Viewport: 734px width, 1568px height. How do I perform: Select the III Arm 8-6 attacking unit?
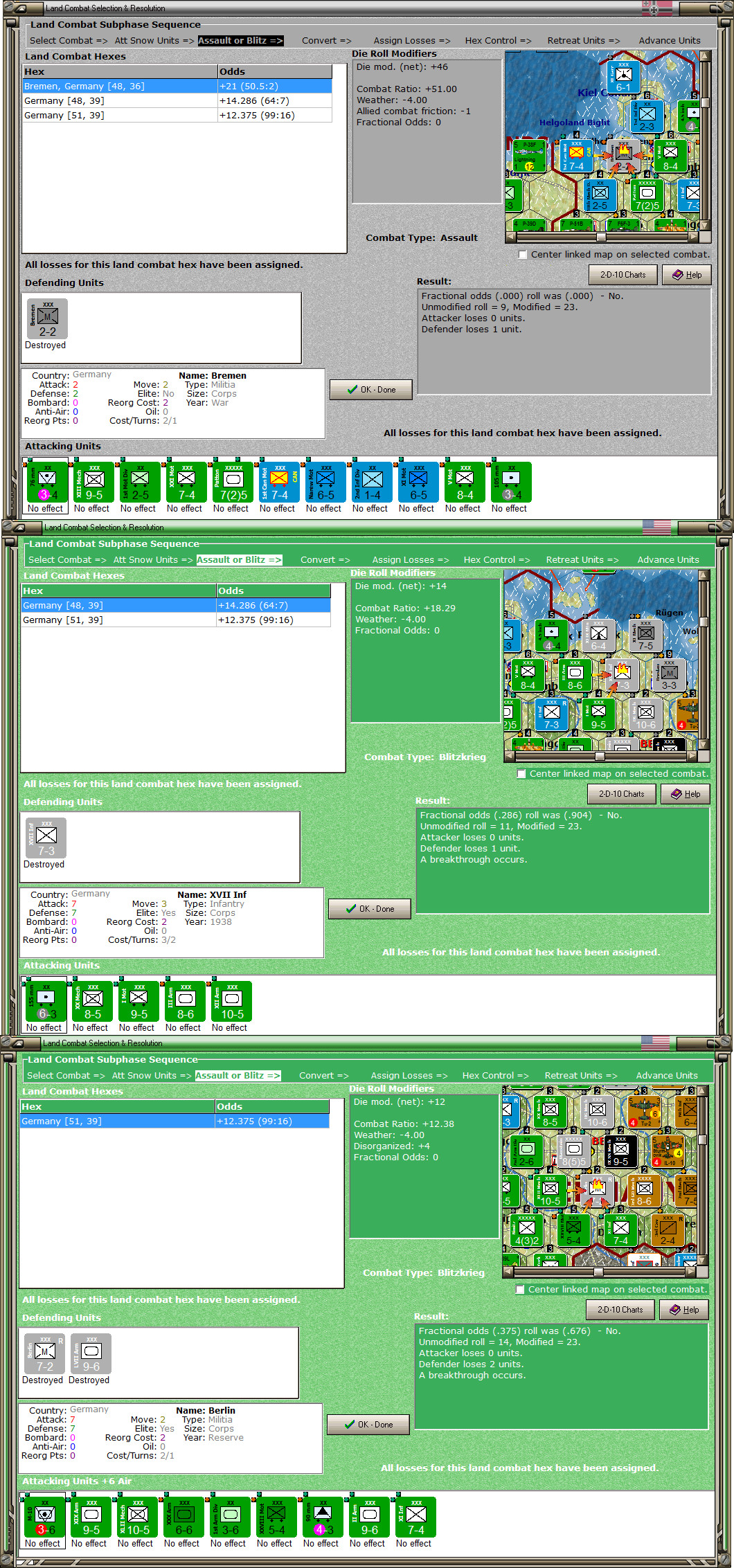tap(186, 1001)
